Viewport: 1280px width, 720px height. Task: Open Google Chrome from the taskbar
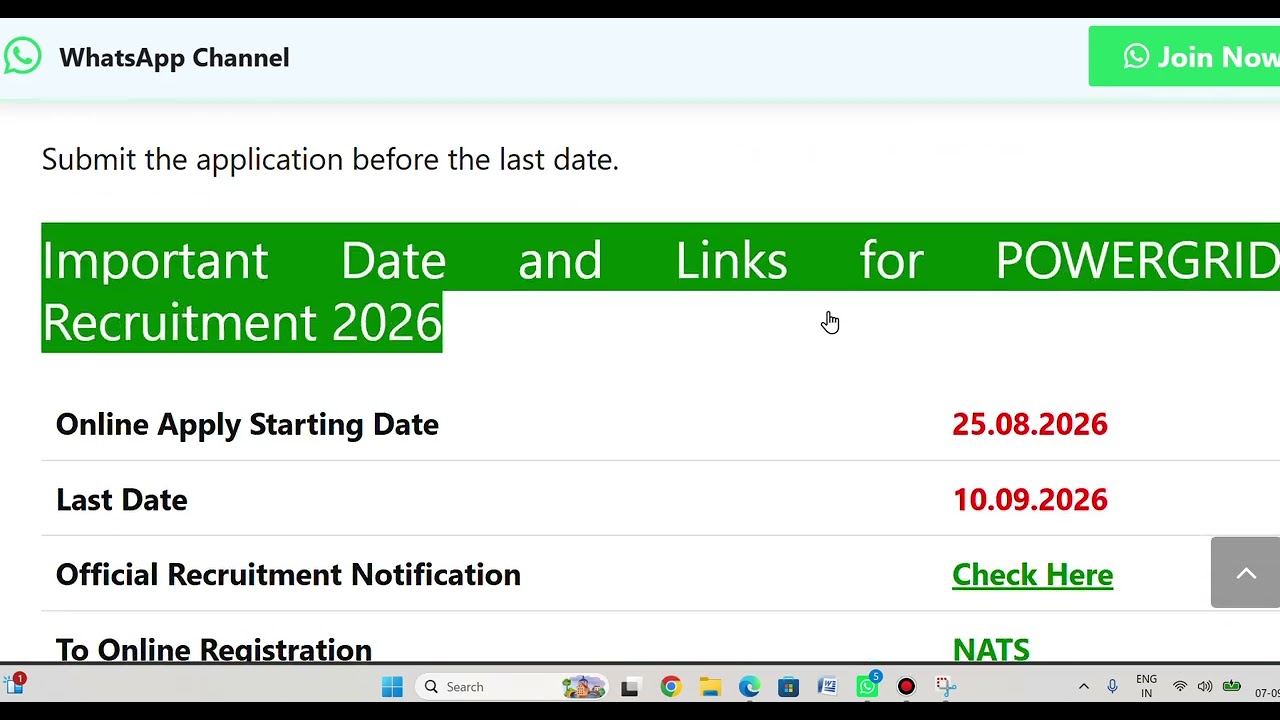[x=670, y=687]
